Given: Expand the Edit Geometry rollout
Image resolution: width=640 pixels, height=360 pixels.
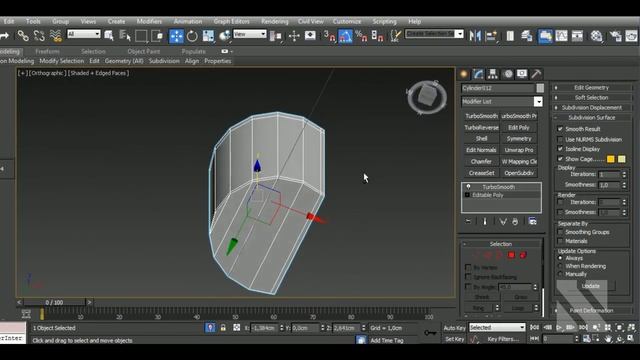Looking at the screenshot, I should pos(591,87).
